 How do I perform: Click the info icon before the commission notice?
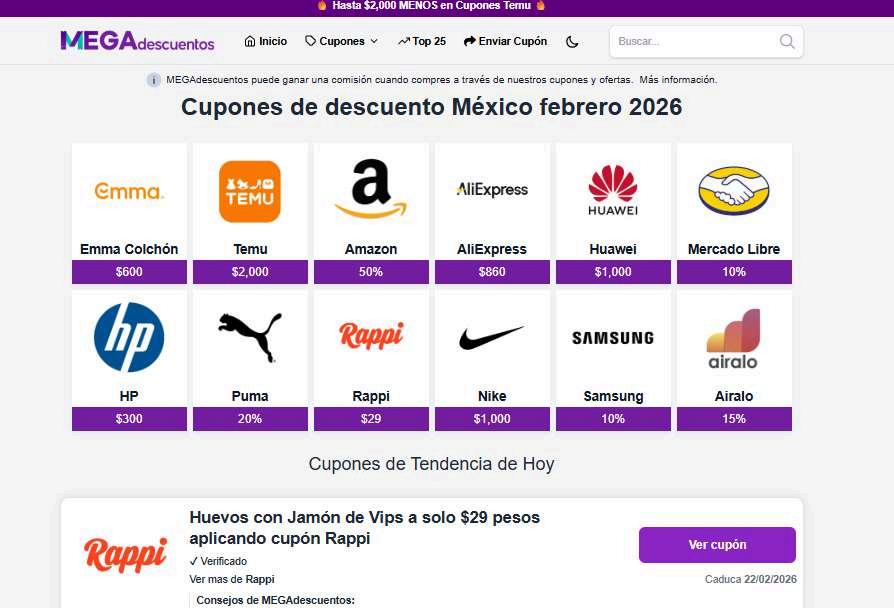coord(154,80)
